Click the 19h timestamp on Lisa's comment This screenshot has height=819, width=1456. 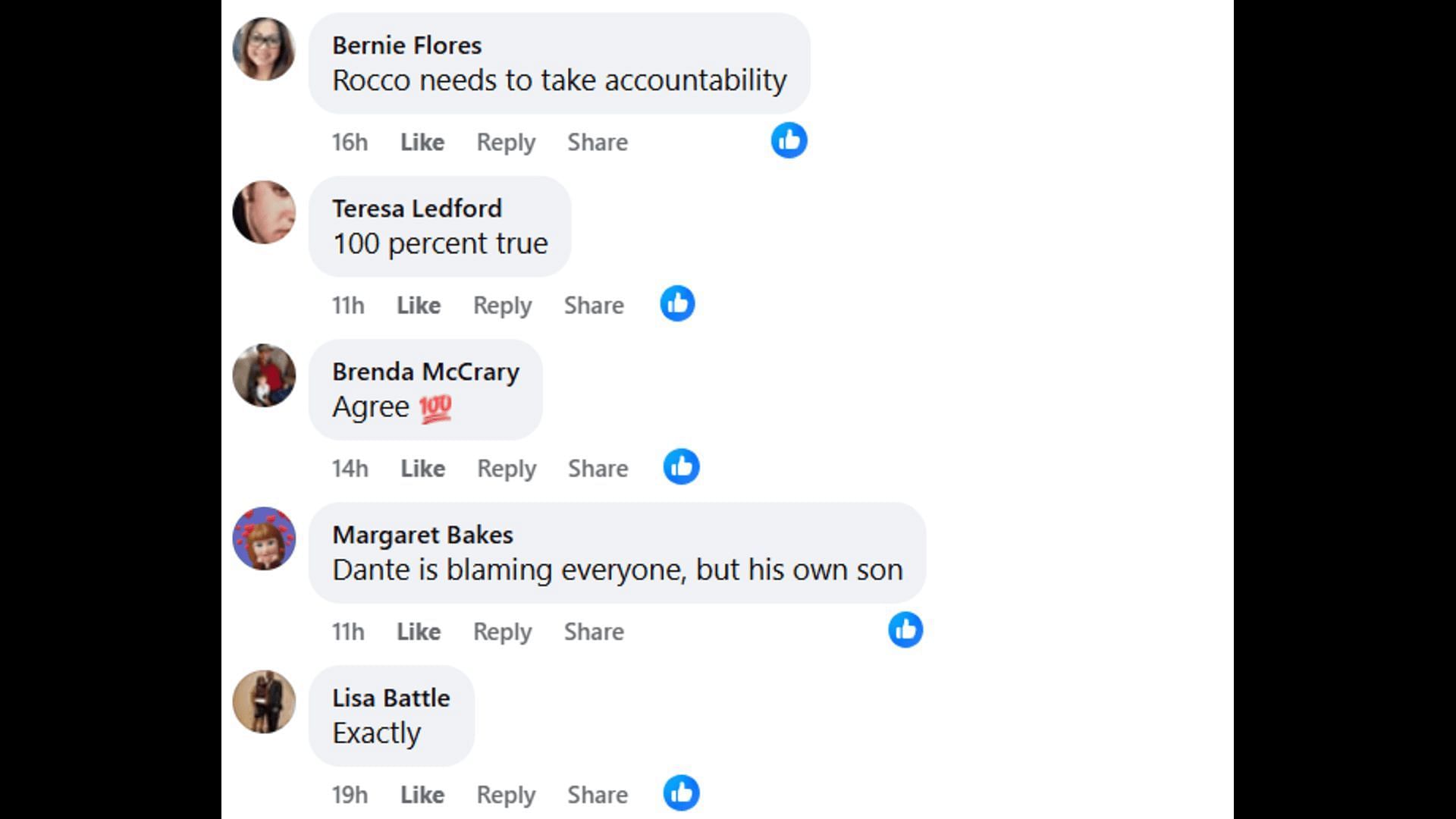point(350,795)
